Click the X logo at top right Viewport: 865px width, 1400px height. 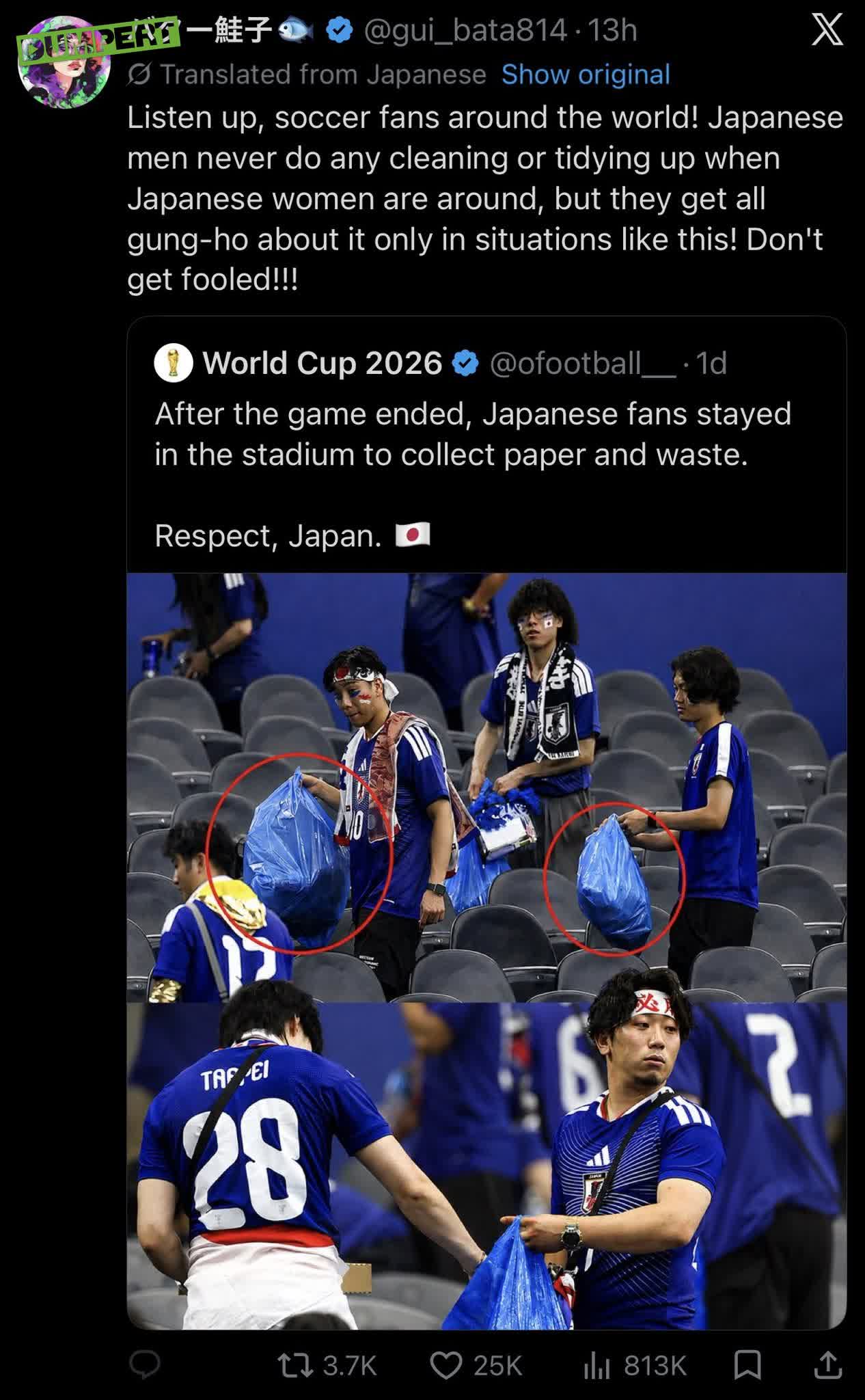(x=827, y=31)
